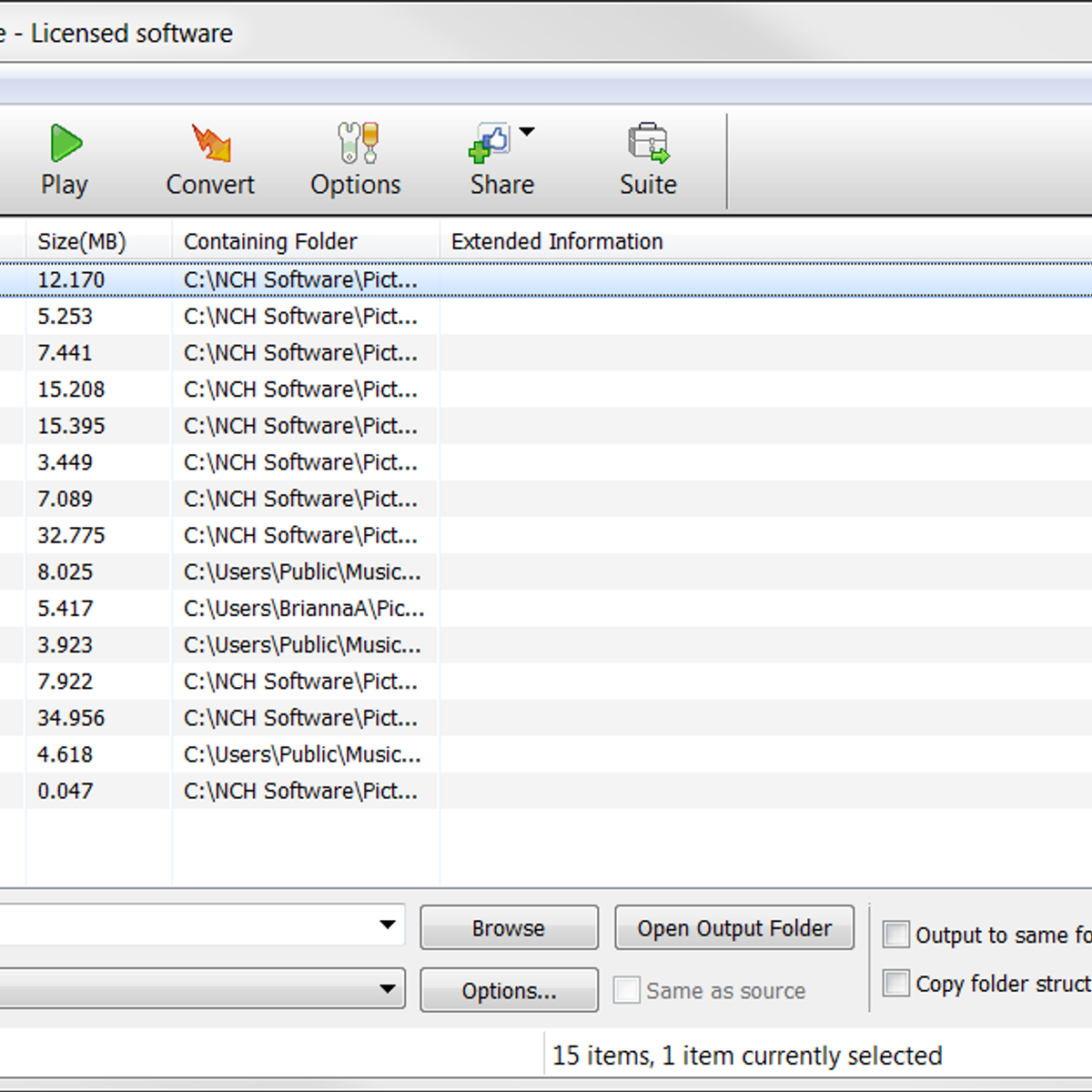1092x1092 pixels.
Task: Toggle Copy folder structure checkbox
Action: coord(896,983)
